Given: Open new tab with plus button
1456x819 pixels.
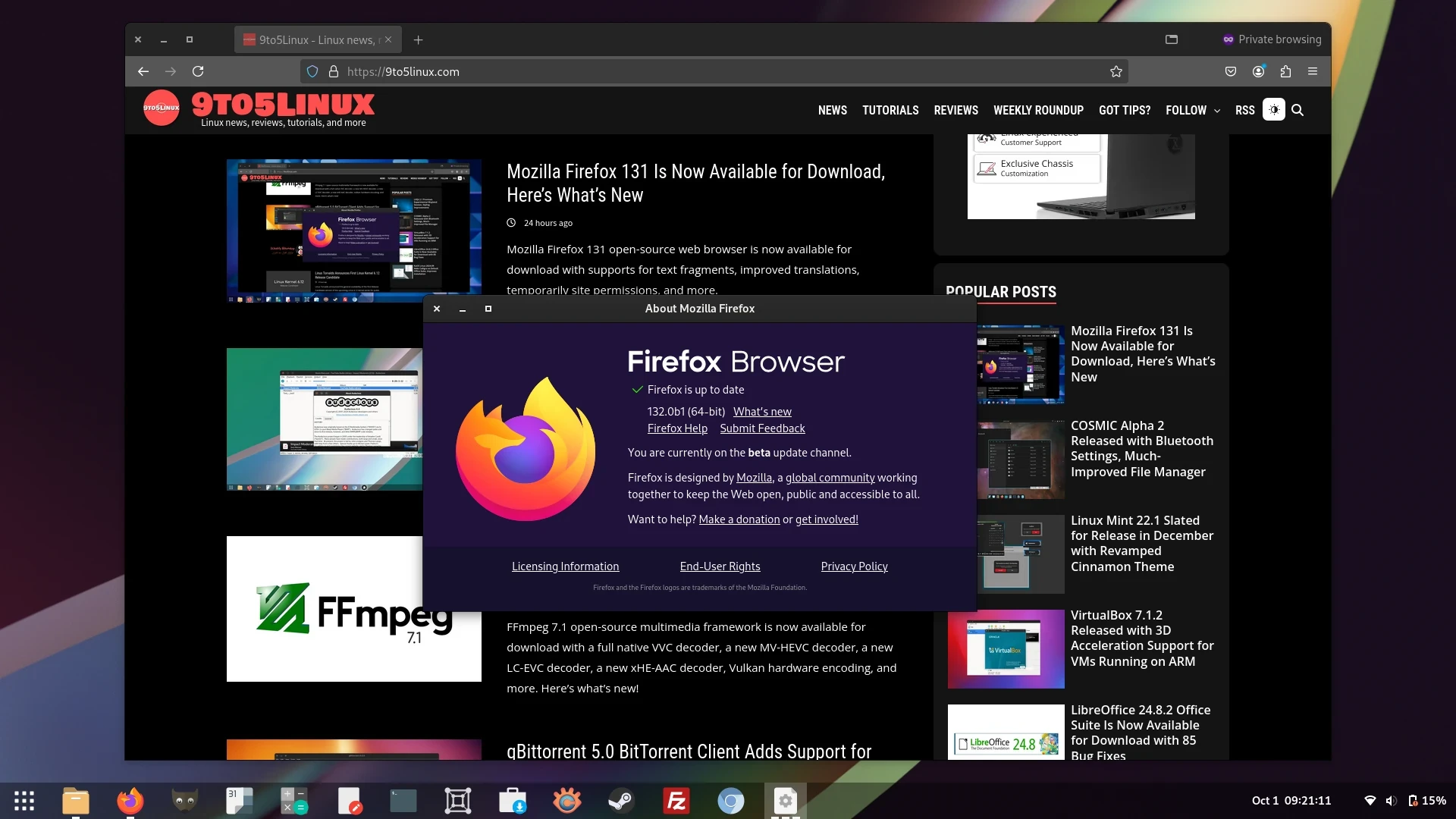Looking at the screenshot, I should [x=418, y=39].
